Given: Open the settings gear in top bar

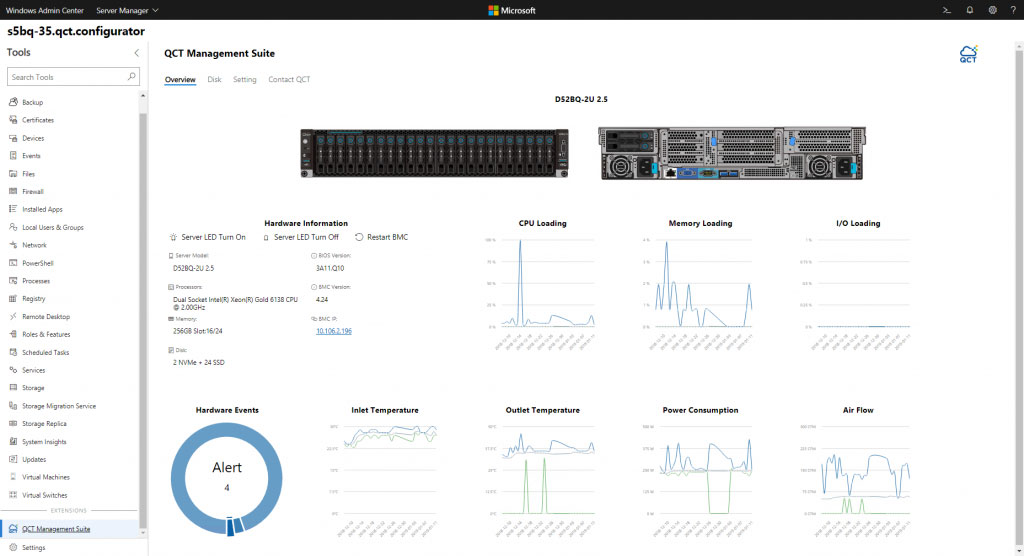Looking at the screenshot, I should pos(992,10).
